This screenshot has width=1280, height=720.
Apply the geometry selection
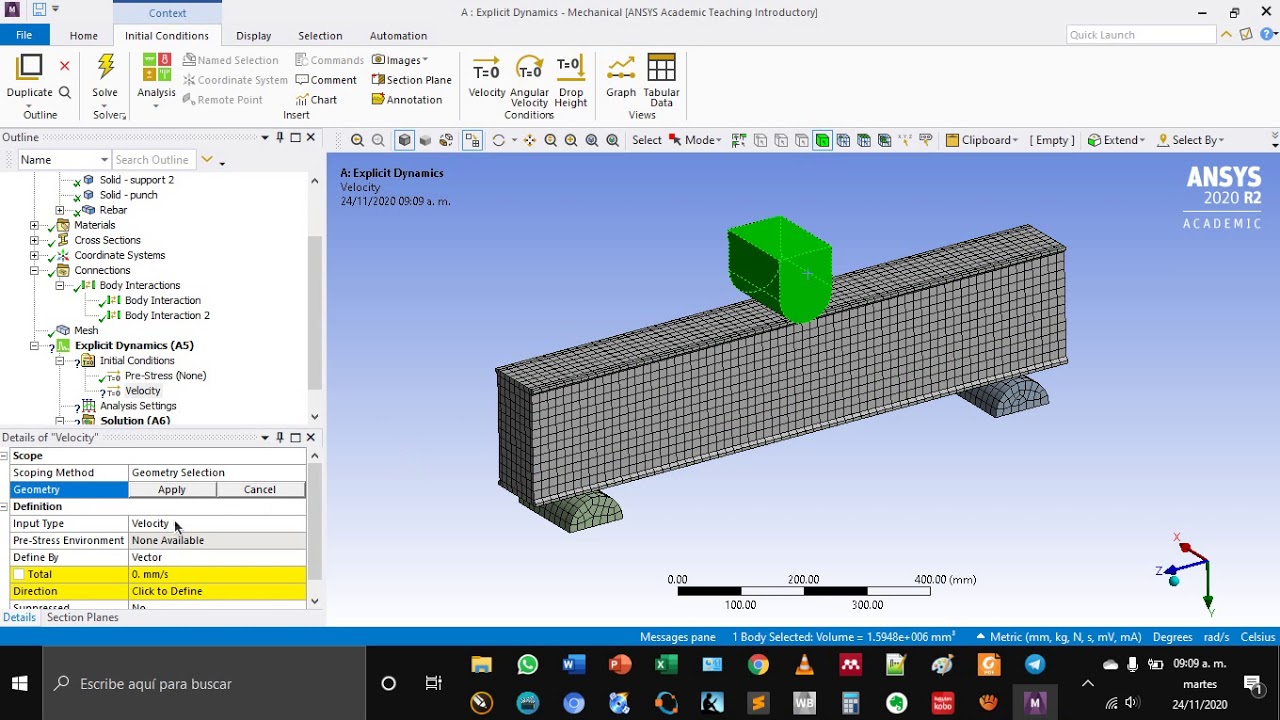[172, 489]
